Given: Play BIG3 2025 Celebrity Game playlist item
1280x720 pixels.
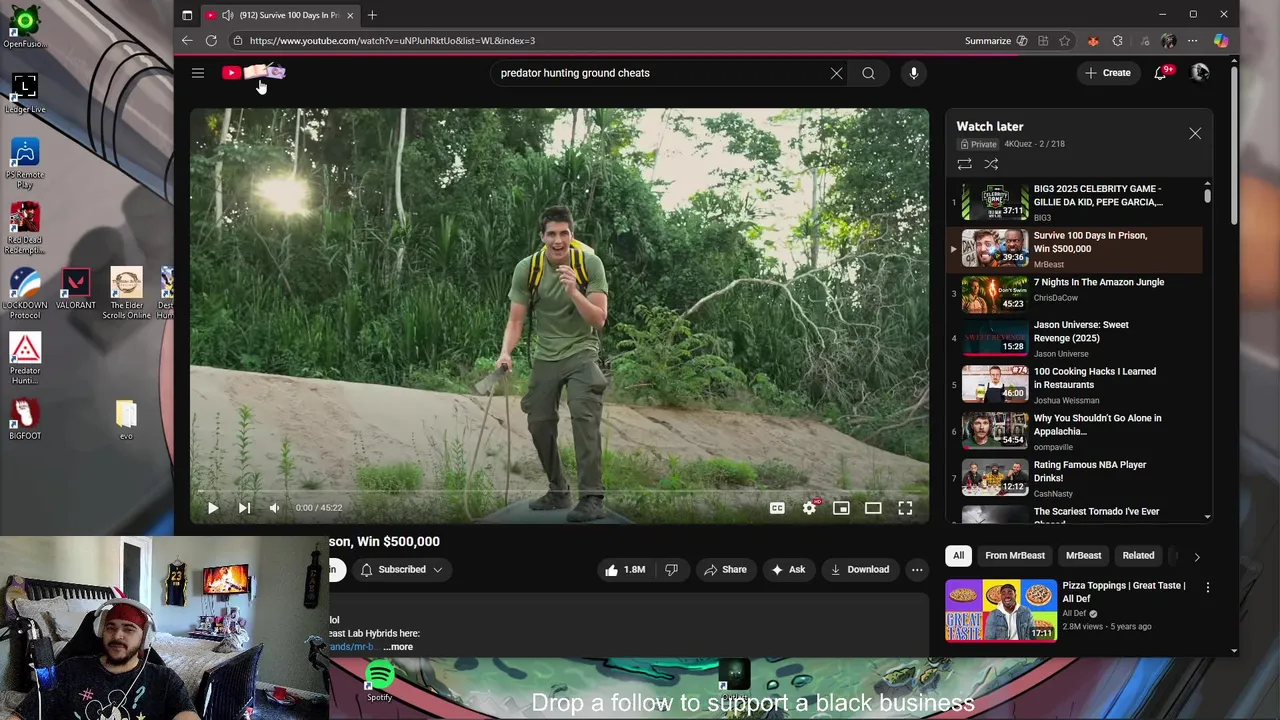Looking at the screenshot, I should coord(1075,202).
